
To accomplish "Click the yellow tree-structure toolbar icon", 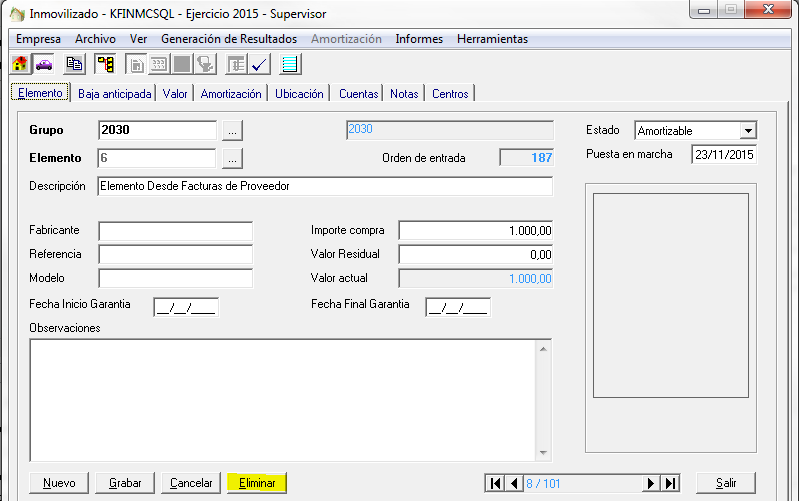I will pyautogui.click(x=104, y=65).
